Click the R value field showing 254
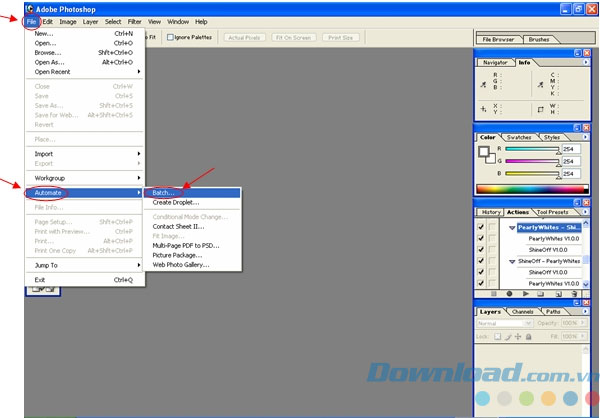Screen dimensions: 600x418 click(x=571, y=149)
